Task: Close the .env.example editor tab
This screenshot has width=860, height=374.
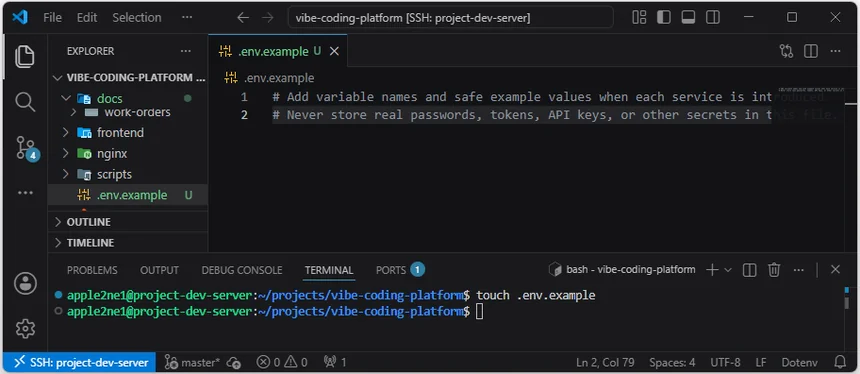Action: coord(334,52)
